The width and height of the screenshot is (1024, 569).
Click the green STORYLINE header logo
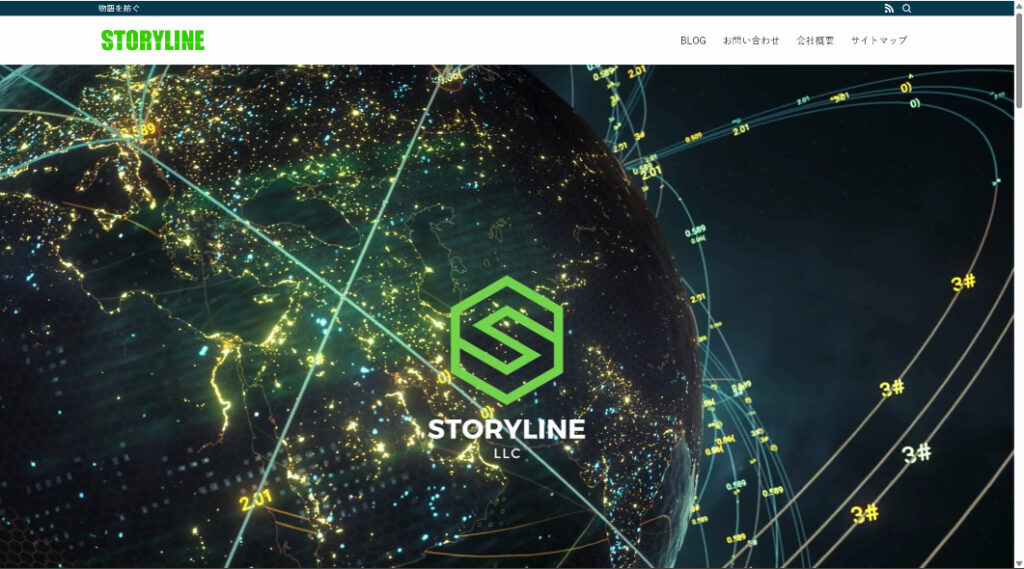pos(152,40)
